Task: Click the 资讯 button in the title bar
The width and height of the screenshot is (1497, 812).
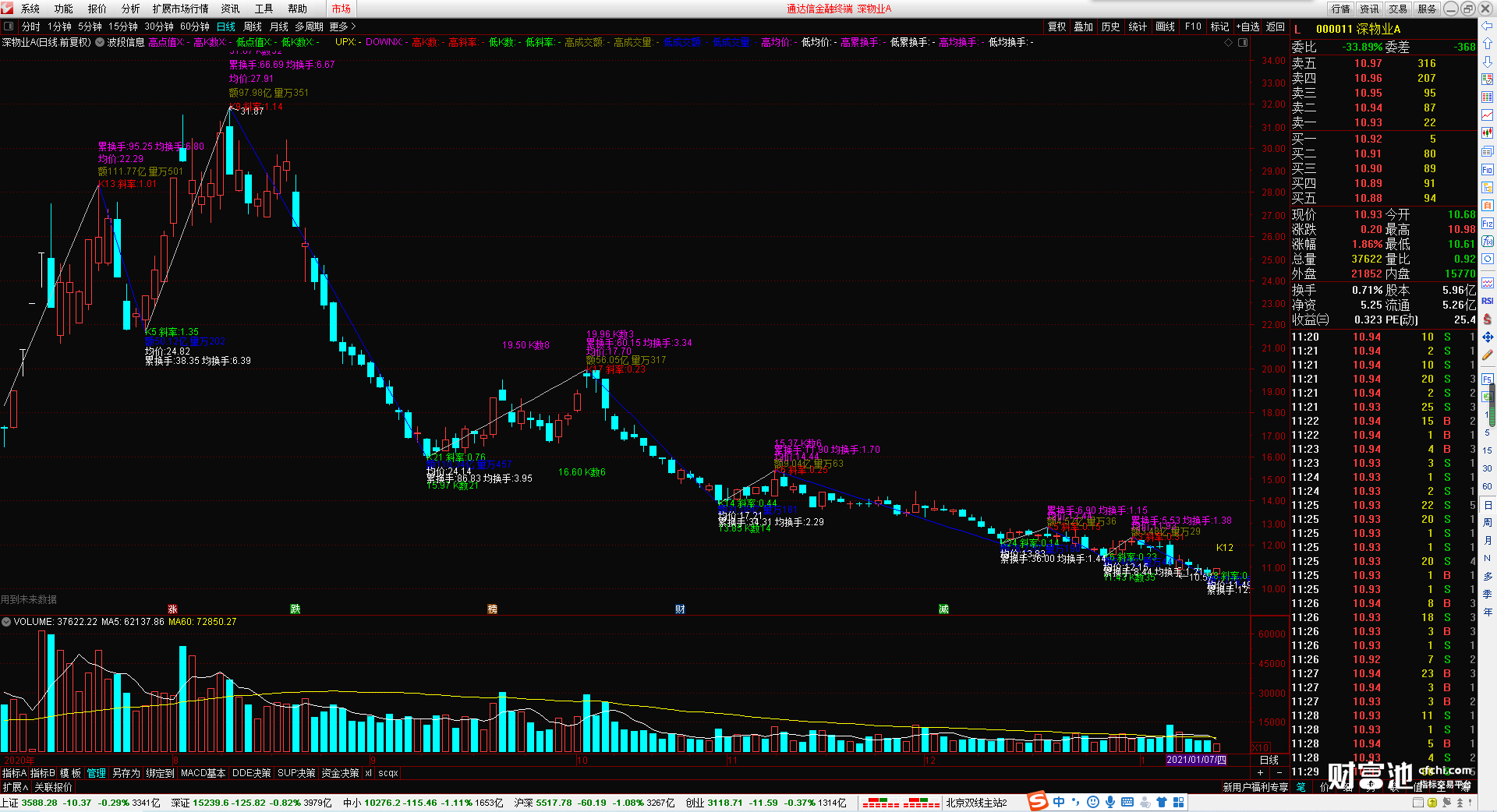Action: 1370,9
